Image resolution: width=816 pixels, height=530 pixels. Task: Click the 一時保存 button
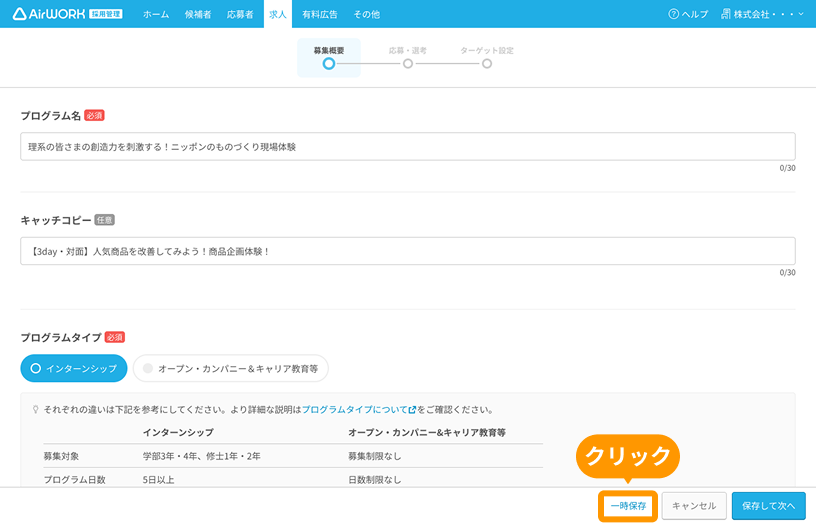tap(628, 506)
